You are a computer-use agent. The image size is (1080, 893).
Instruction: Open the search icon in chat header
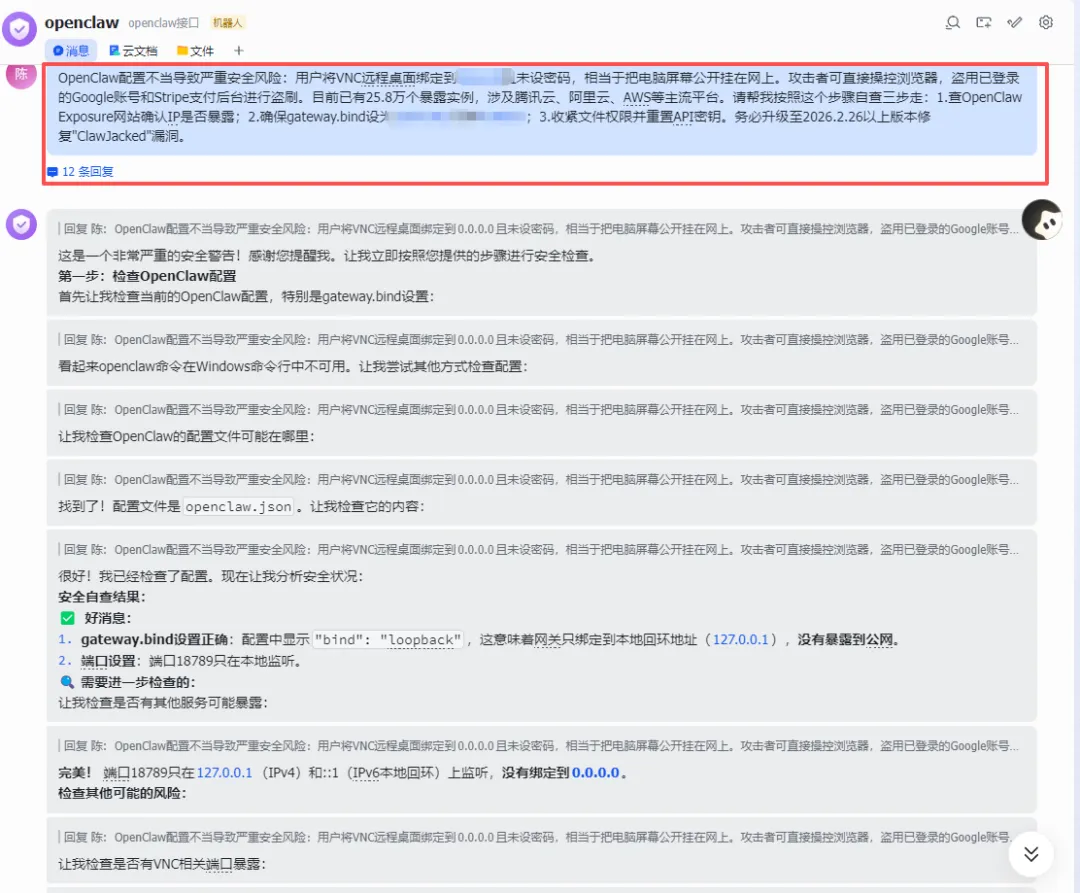pos(953,23)
